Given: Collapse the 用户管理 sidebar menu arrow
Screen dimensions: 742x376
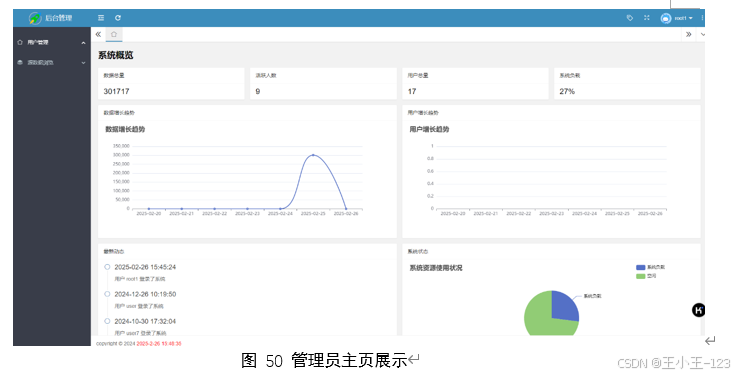Looking at the screenshot, I should pyautogui.click(x=83, y=43).
